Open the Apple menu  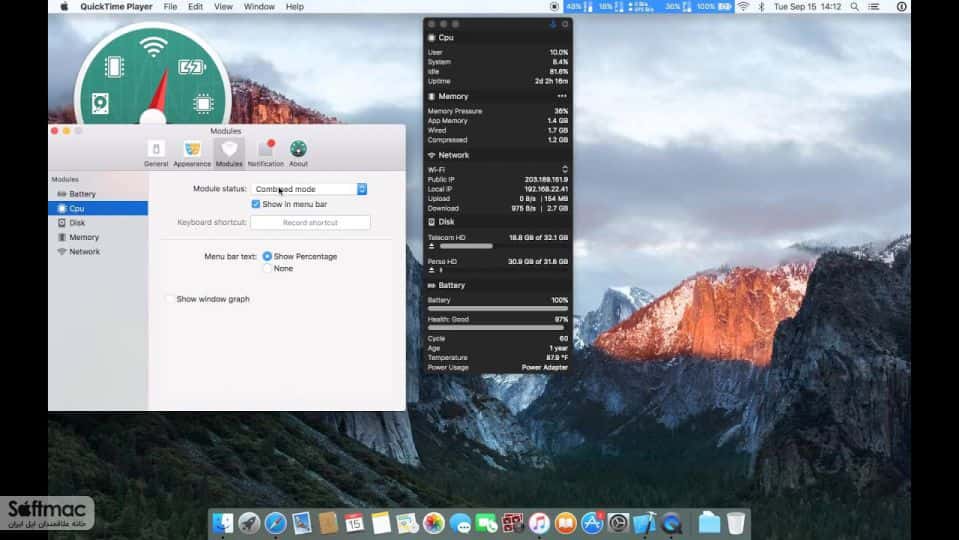click(x=64, y=7)
